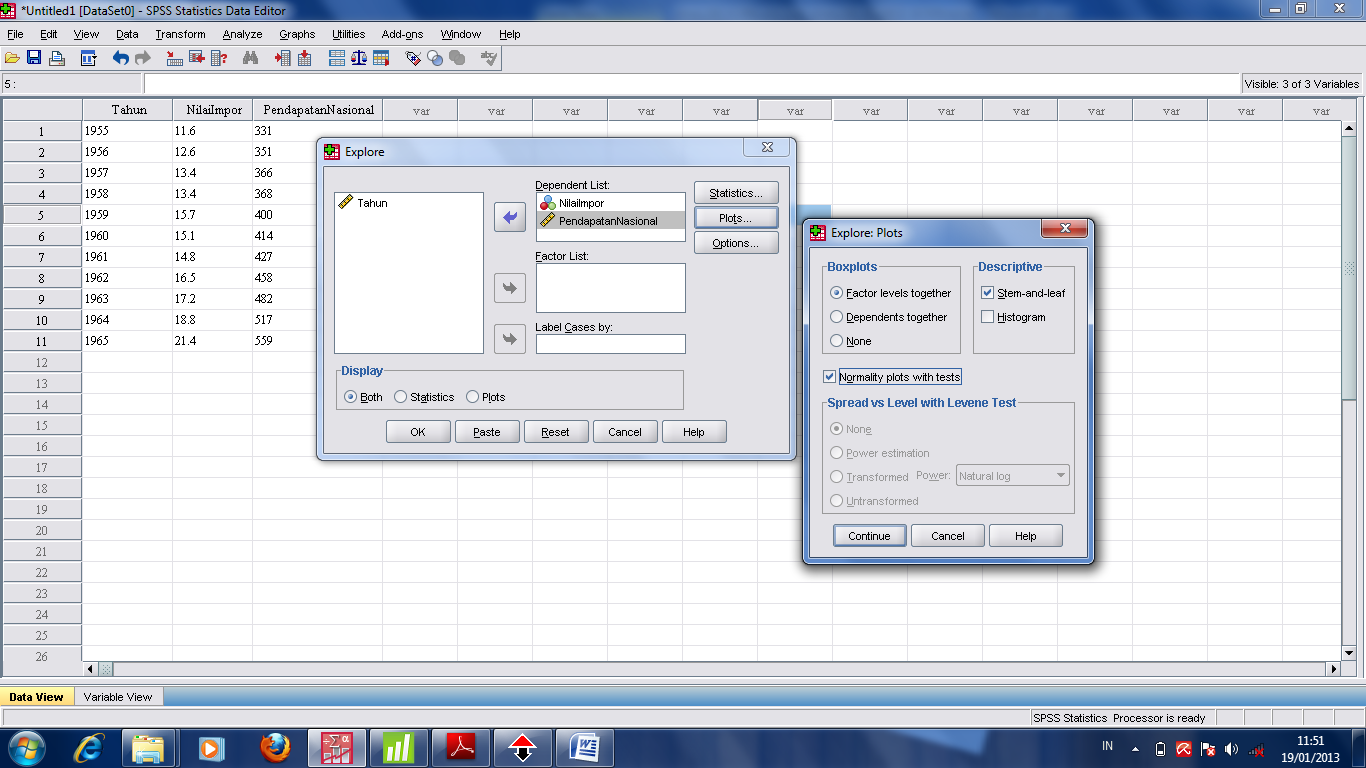Click the Label Cases by input field

(611, 344)
